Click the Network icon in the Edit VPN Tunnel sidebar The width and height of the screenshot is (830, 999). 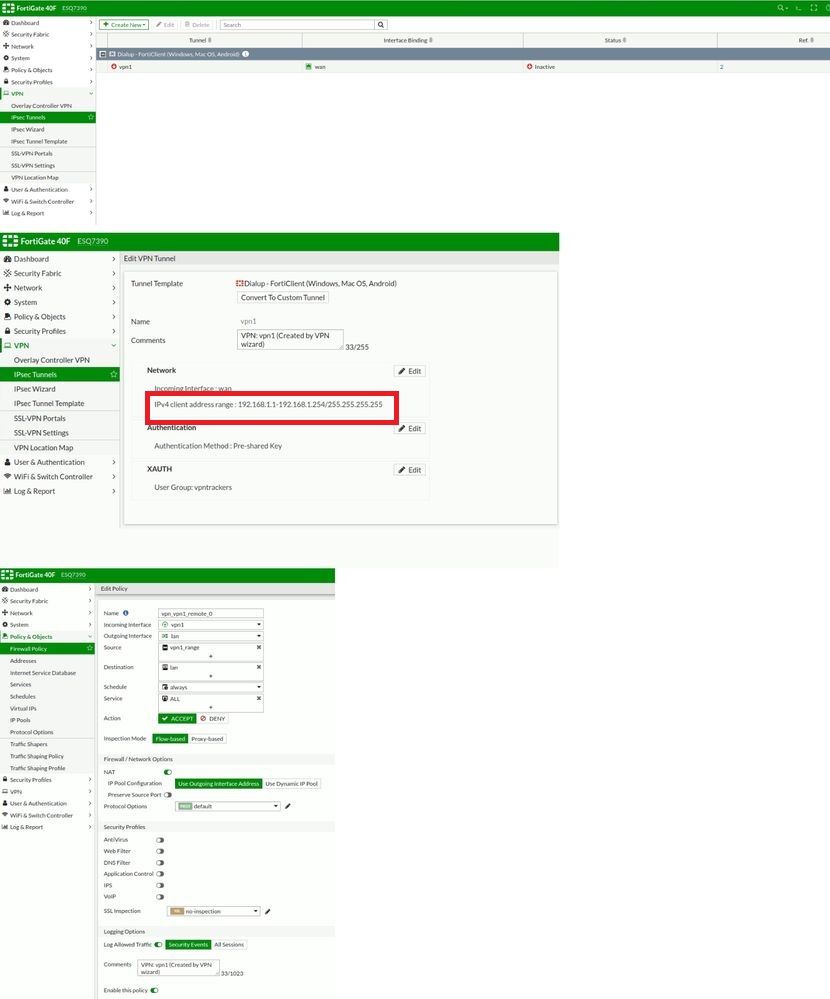pos(8,288)
